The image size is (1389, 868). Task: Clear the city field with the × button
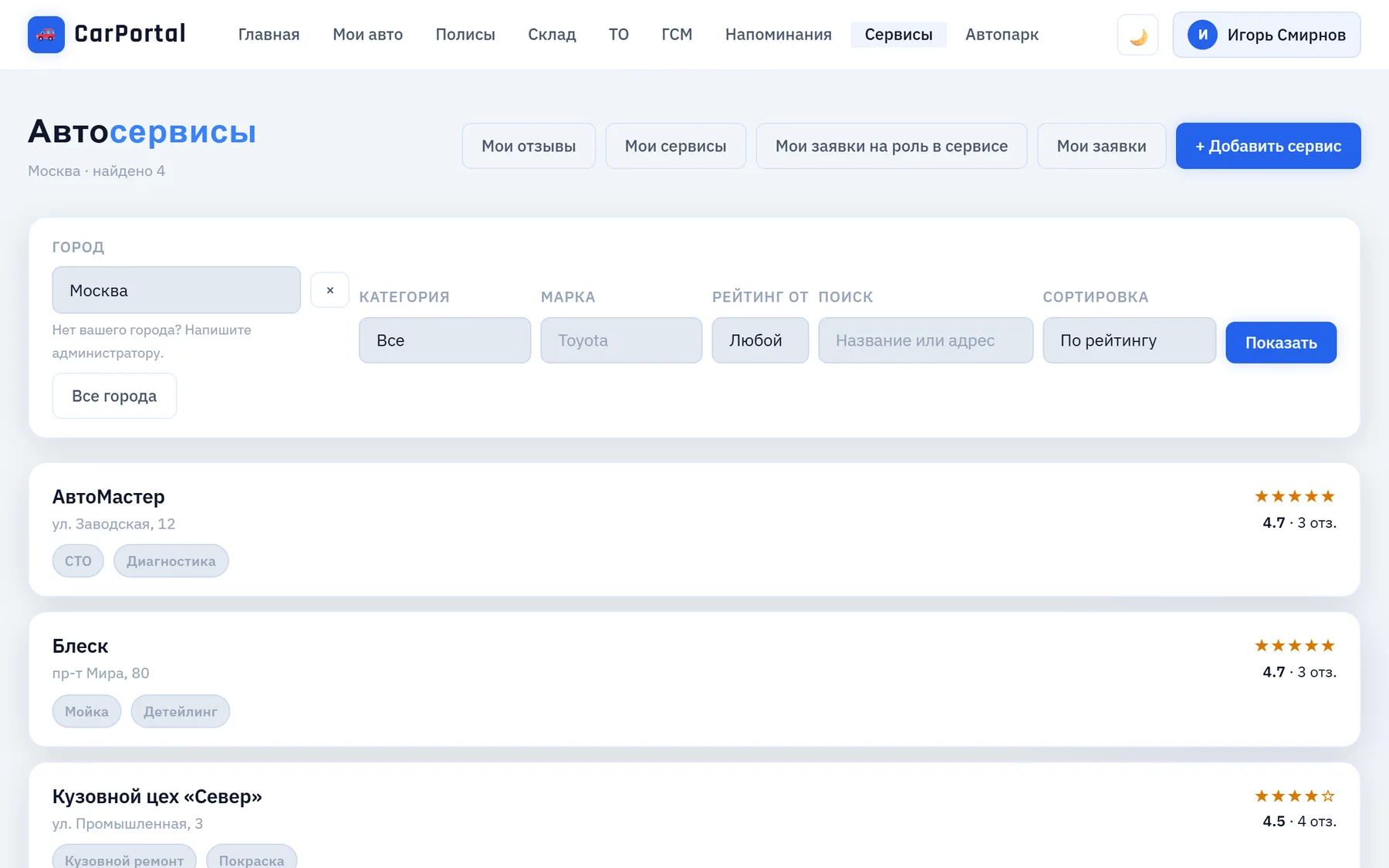(x=330, y=290)
